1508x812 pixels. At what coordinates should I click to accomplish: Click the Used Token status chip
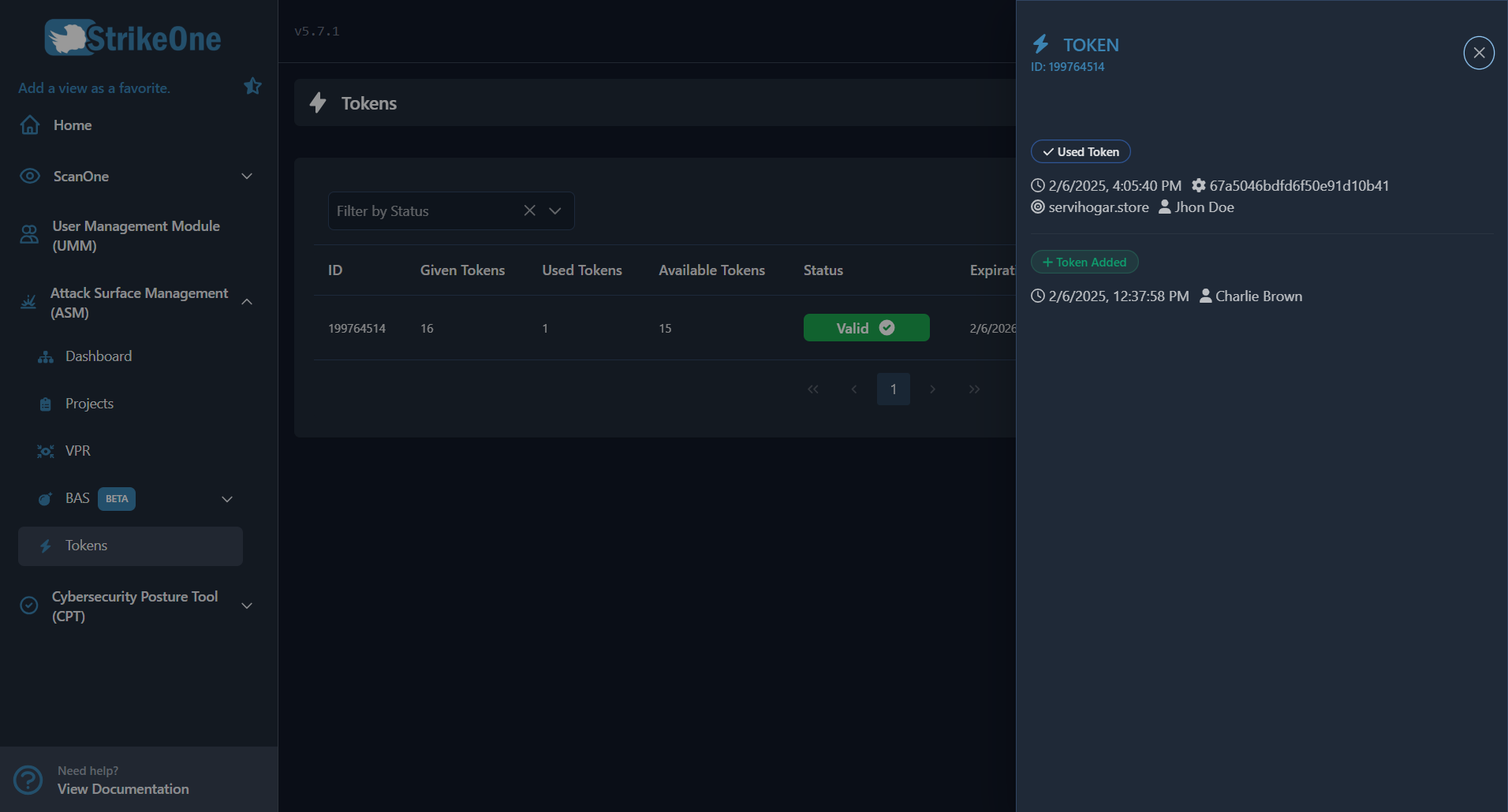point(1080,151)
